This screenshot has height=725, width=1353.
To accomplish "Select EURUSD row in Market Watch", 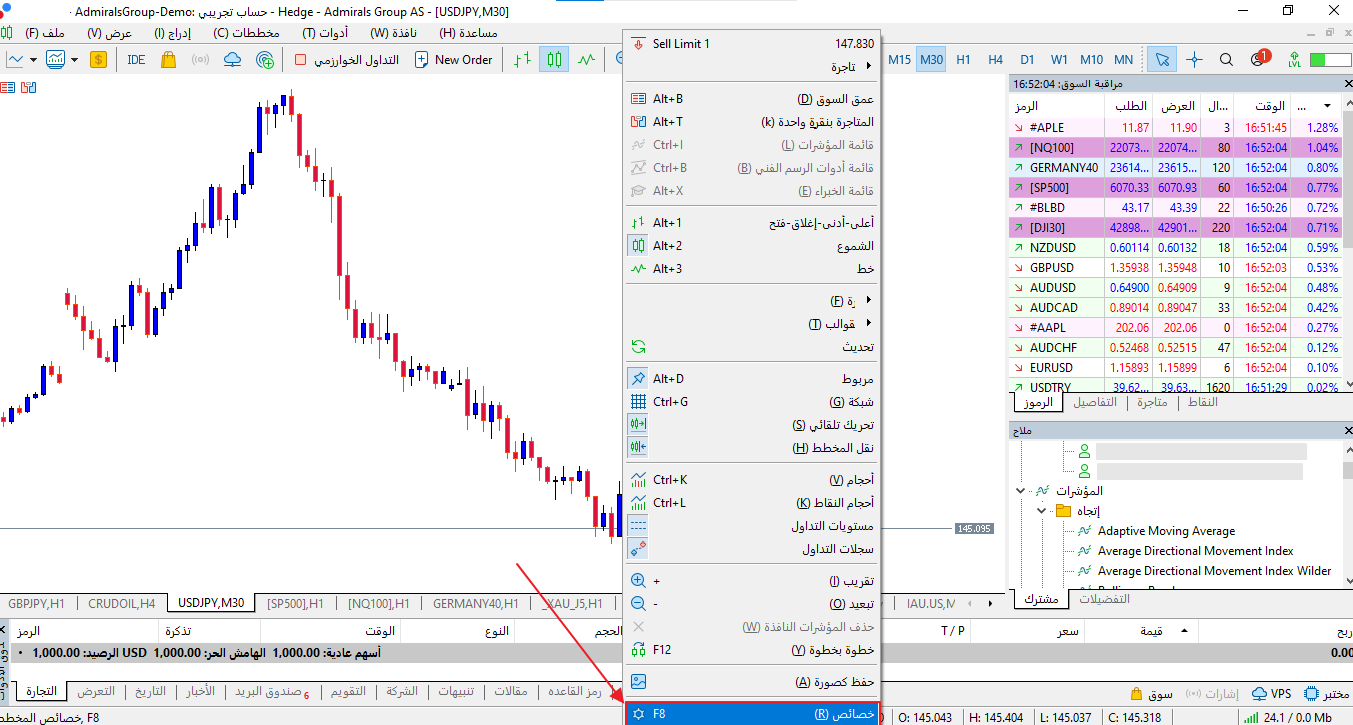I will coord(1173,367).
